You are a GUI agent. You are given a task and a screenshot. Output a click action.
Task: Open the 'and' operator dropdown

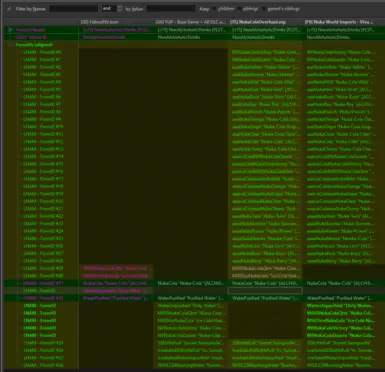112,9
